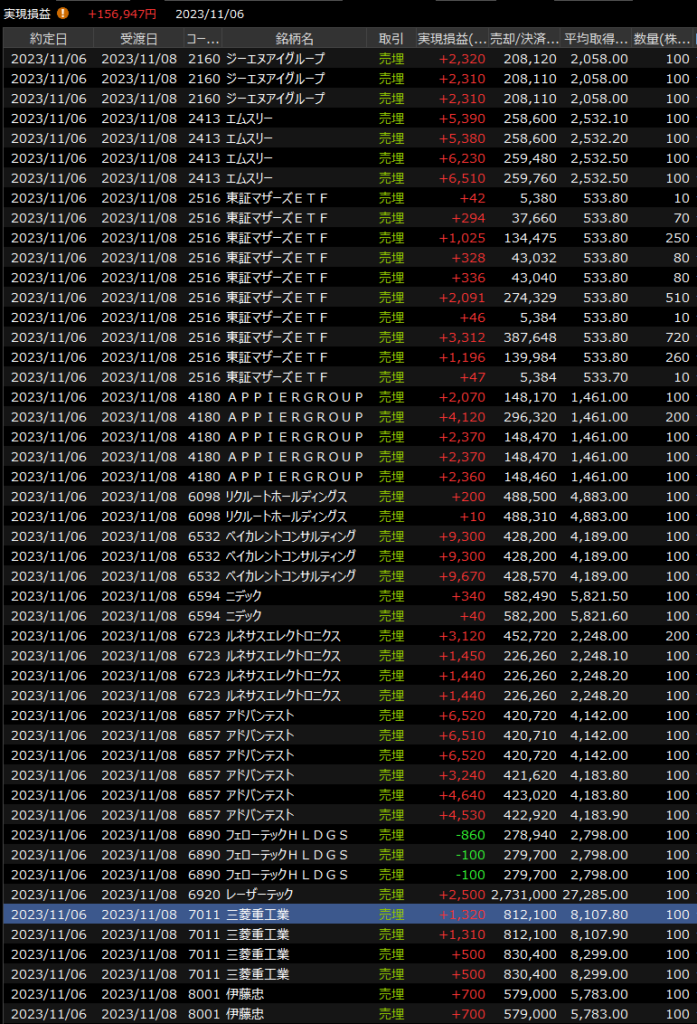Click the 取引 column header
The image size is (697, 1024).
coord(391,39)
